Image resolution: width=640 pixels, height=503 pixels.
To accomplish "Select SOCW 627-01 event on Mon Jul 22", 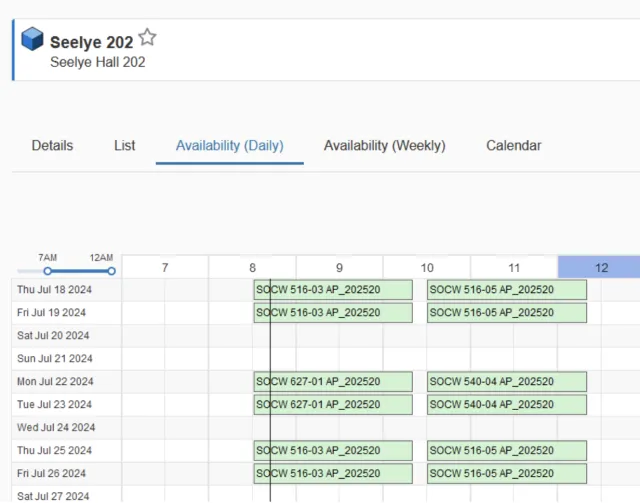I will 333,382.
